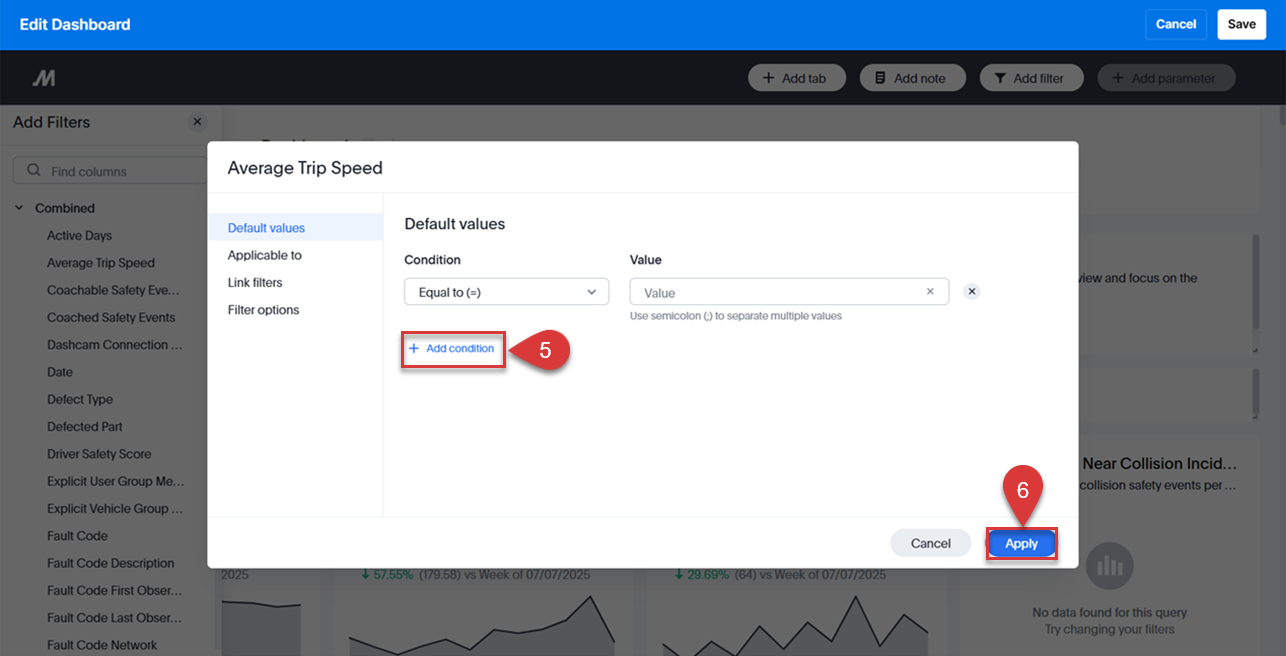This screenshot has height=656, width=1286.
Task: Select Driver Safety Score from the column list
Action: [x=98, y=453]
